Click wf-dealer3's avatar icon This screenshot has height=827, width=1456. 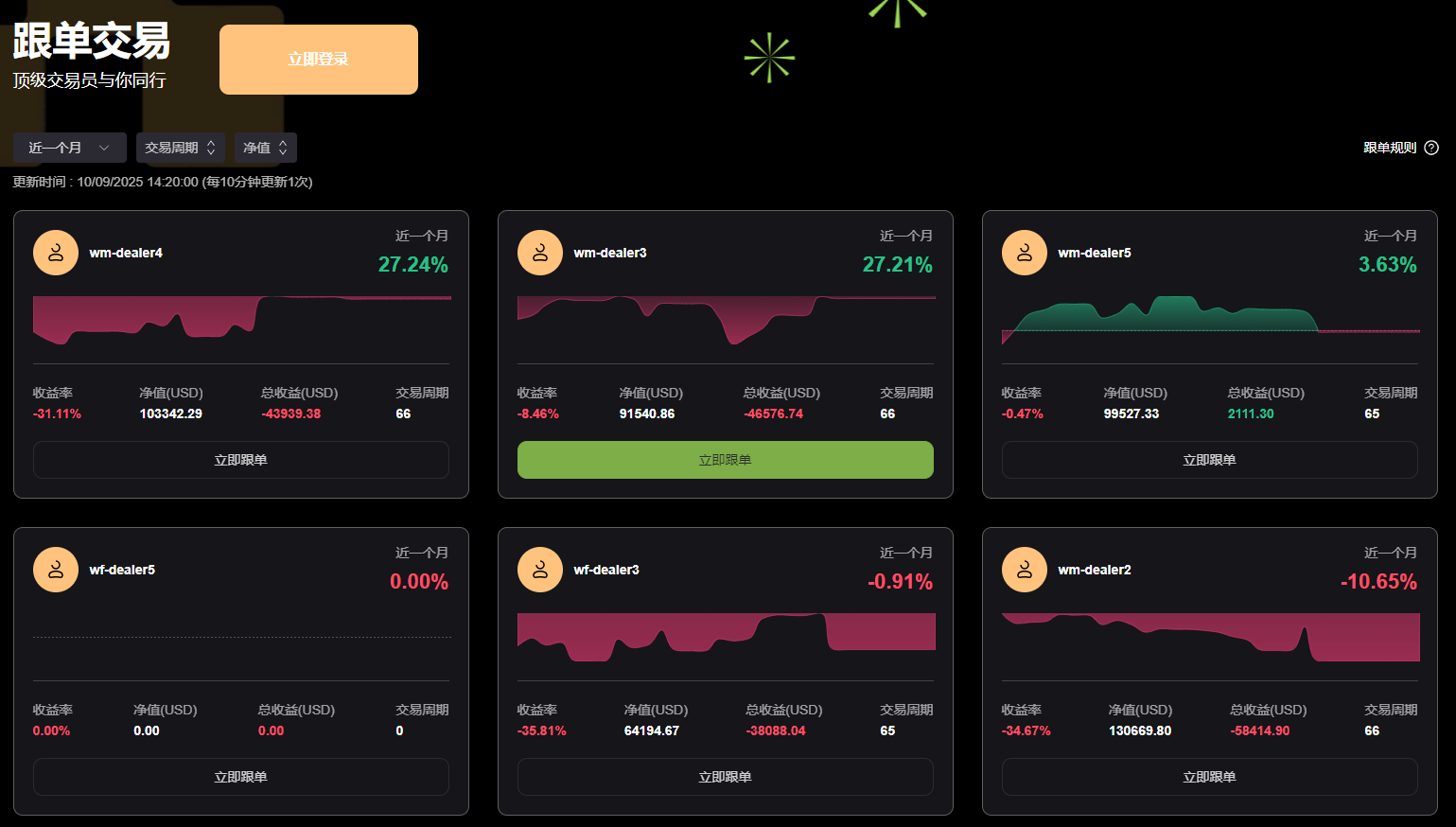[x=539, y=570]
